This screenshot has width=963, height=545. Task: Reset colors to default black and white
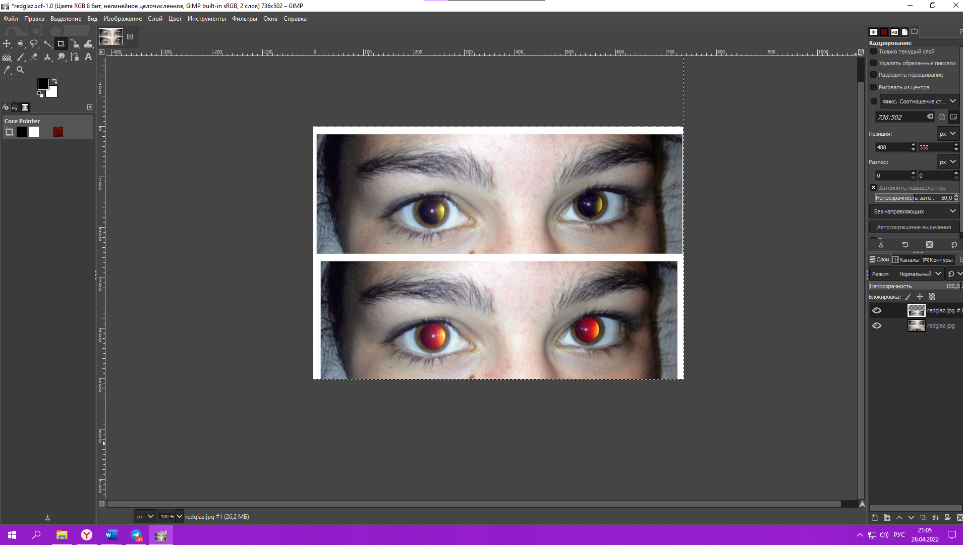[40, 95]
